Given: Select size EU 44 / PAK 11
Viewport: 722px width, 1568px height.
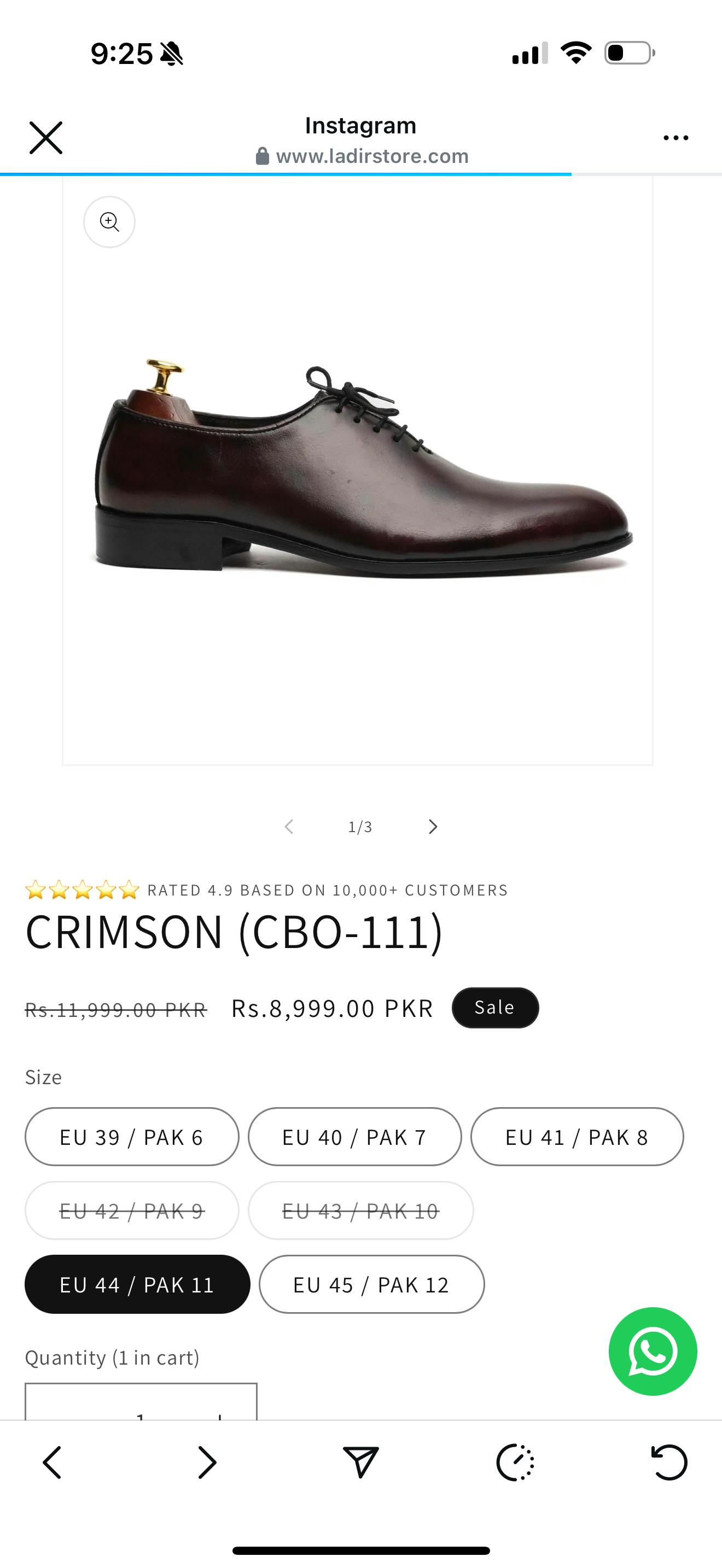Looking at the screenshot, I should point(137,1284).
